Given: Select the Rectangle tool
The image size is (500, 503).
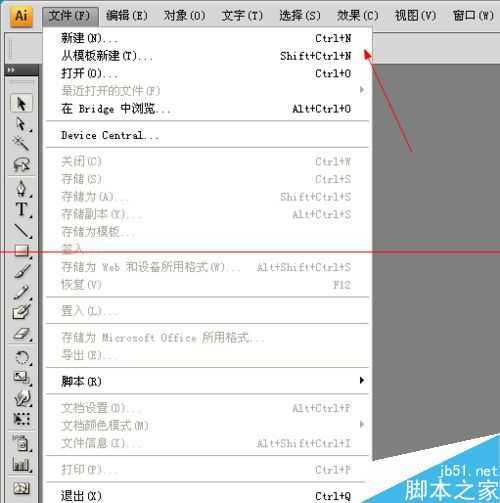Looking at the screenshot, I should [x=21, y=251].
